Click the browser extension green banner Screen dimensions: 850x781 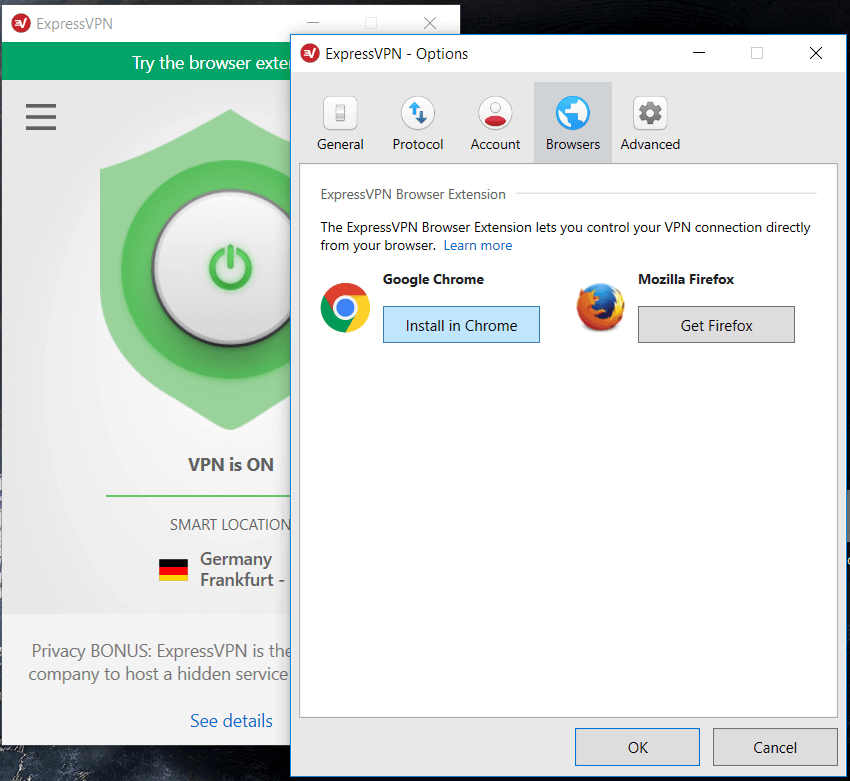point(146,62)
